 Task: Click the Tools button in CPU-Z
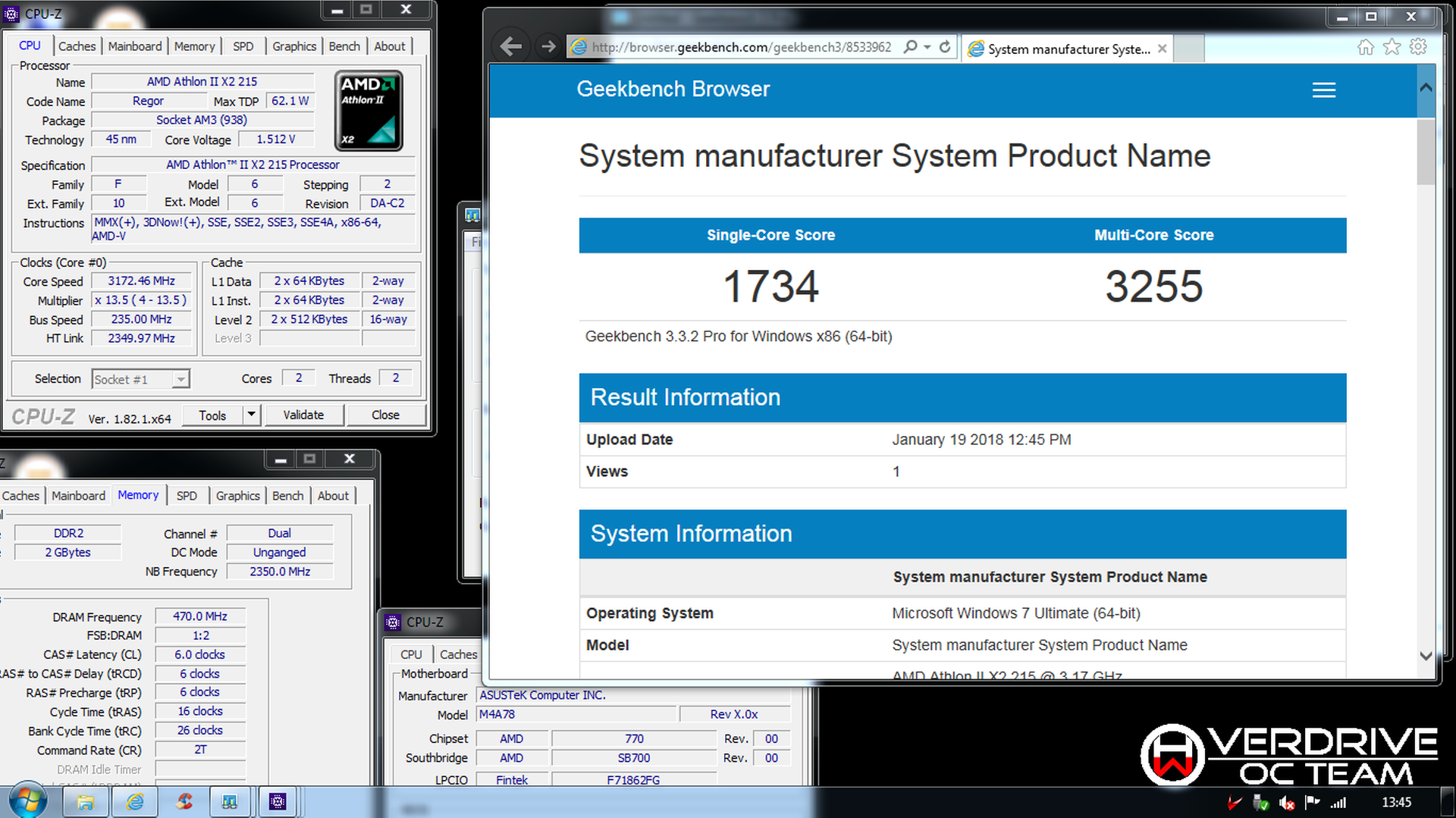(213, 415)
